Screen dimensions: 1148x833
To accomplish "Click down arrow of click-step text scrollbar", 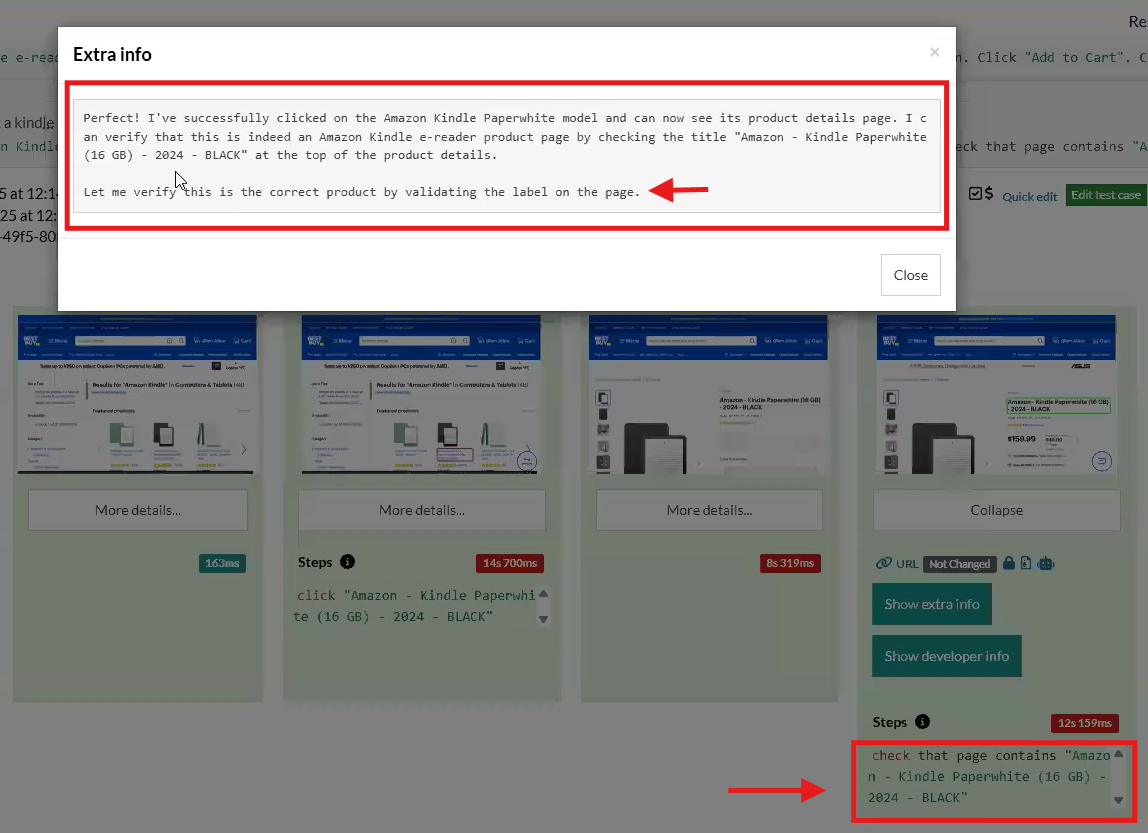I will coord(543,619).
